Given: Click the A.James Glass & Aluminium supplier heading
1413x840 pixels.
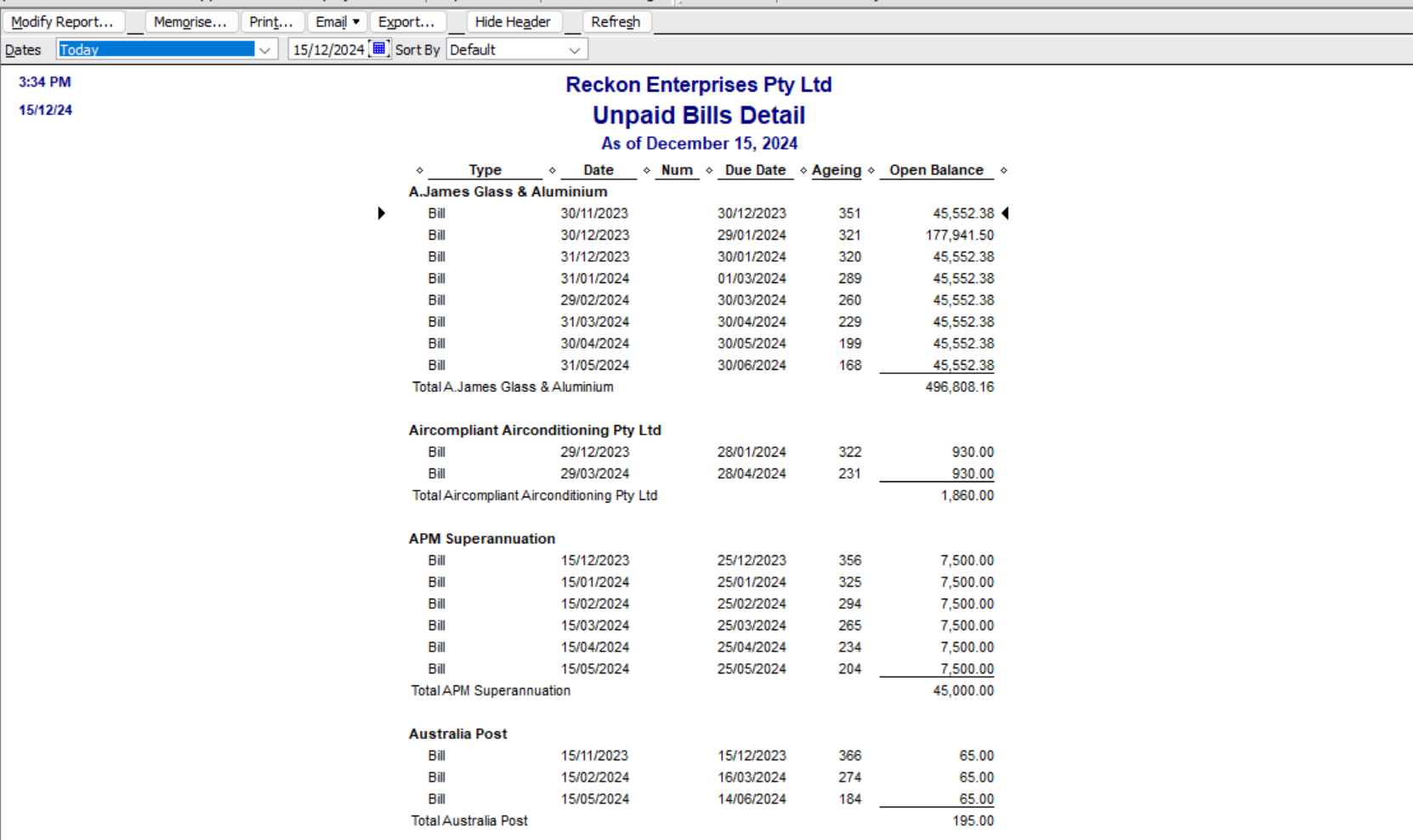Looking at the screenshot, I should [508, 192].
